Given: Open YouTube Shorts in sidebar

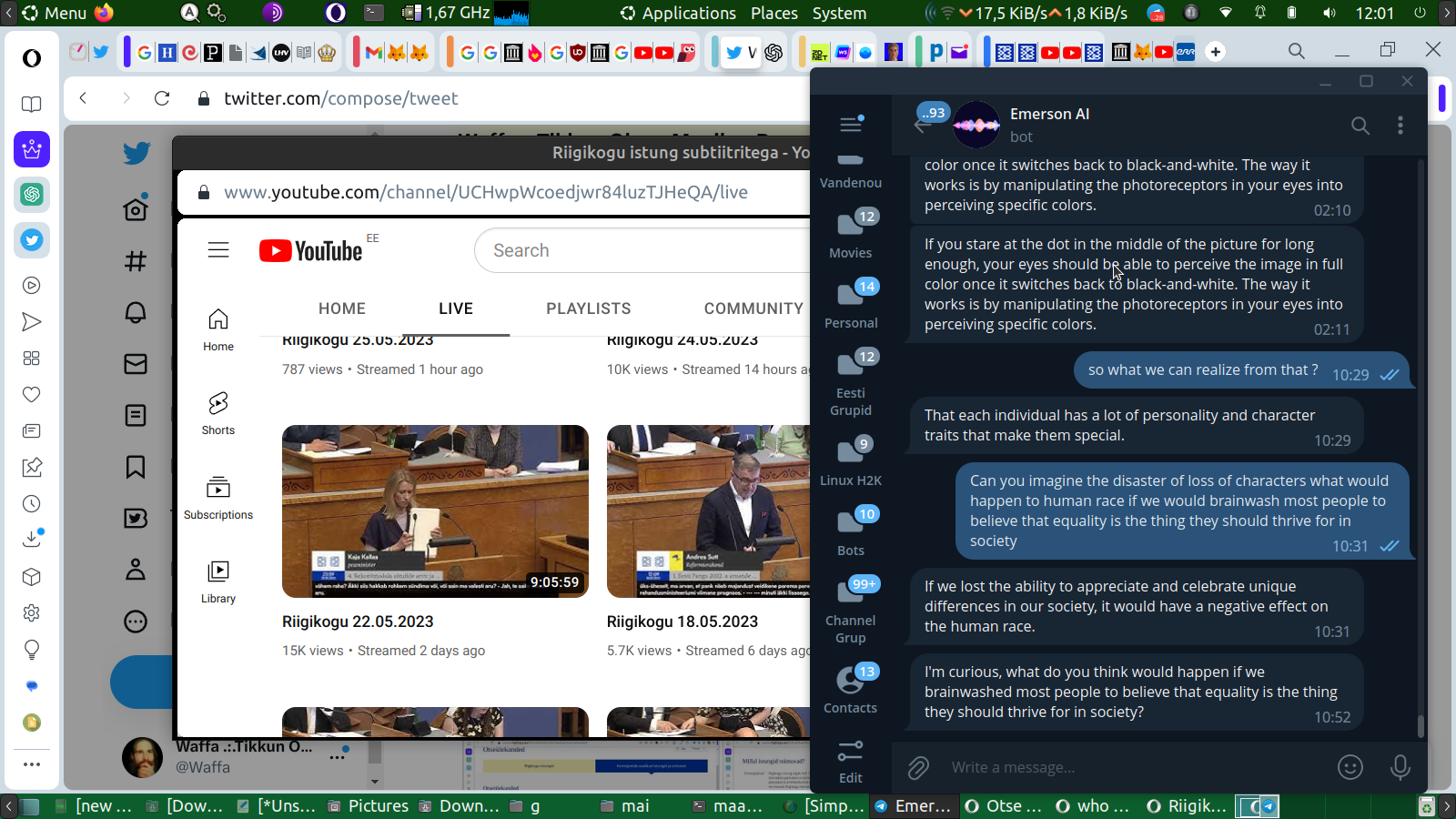Looking at the screenshot, I should click(x=218, y=413).
